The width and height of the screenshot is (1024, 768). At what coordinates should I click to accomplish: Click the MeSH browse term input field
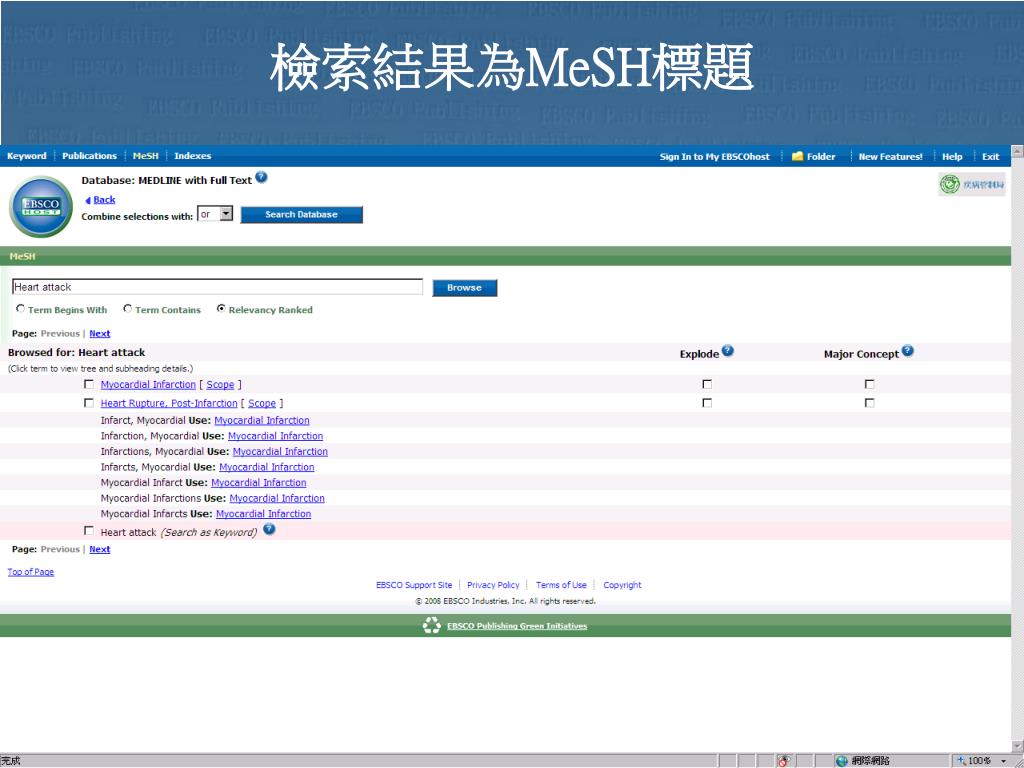point(217,287)
